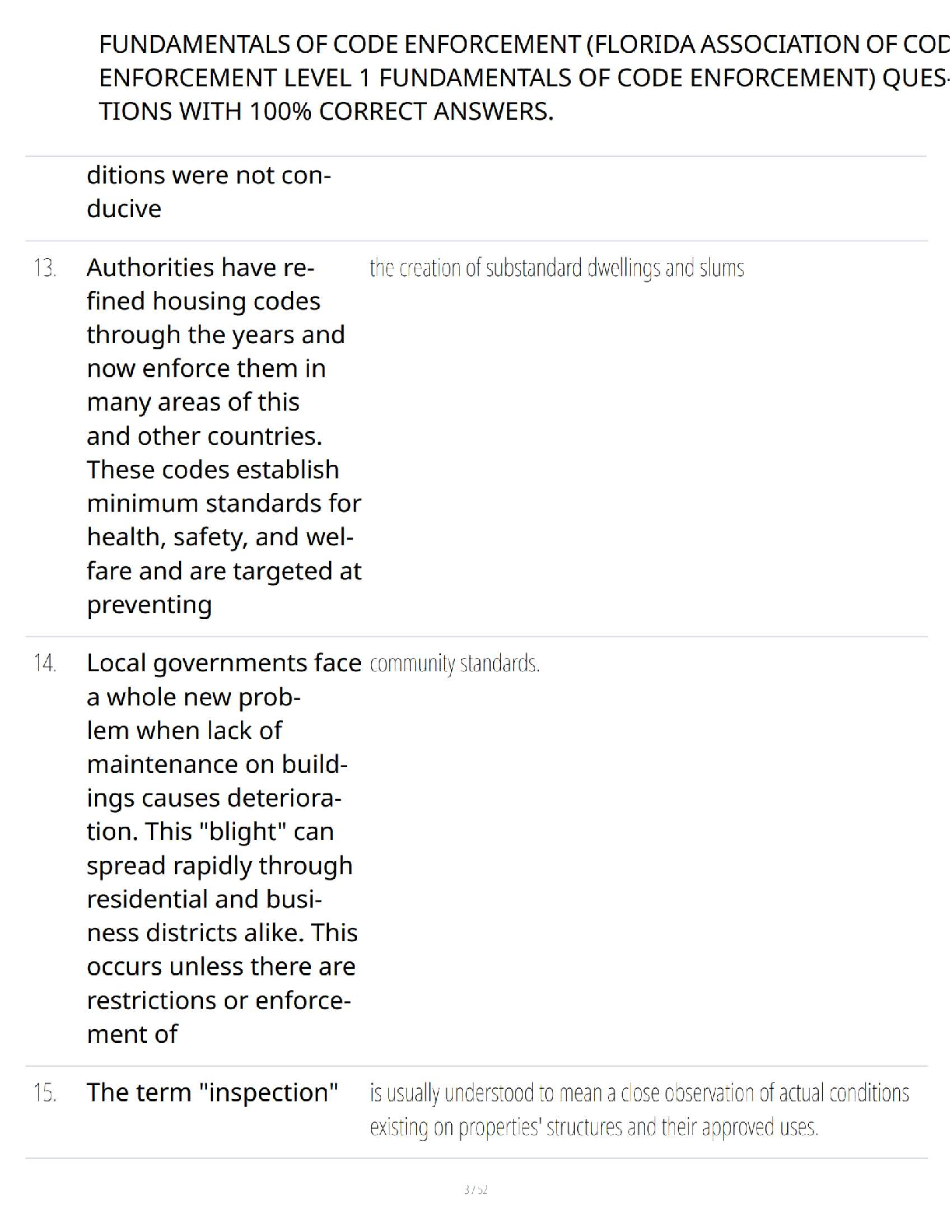Click the "community standards." answer
The height and width of the screenshot is (1232, 952).
coord(454,663)
